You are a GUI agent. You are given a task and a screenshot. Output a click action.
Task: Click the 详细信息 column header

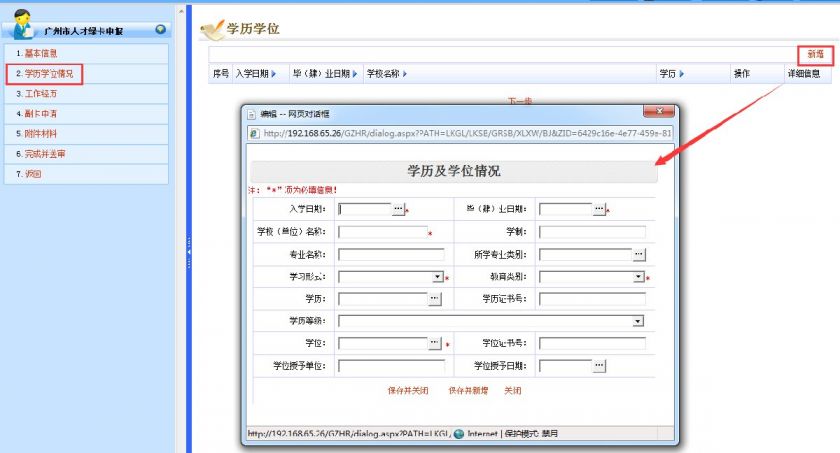point(803,74)
